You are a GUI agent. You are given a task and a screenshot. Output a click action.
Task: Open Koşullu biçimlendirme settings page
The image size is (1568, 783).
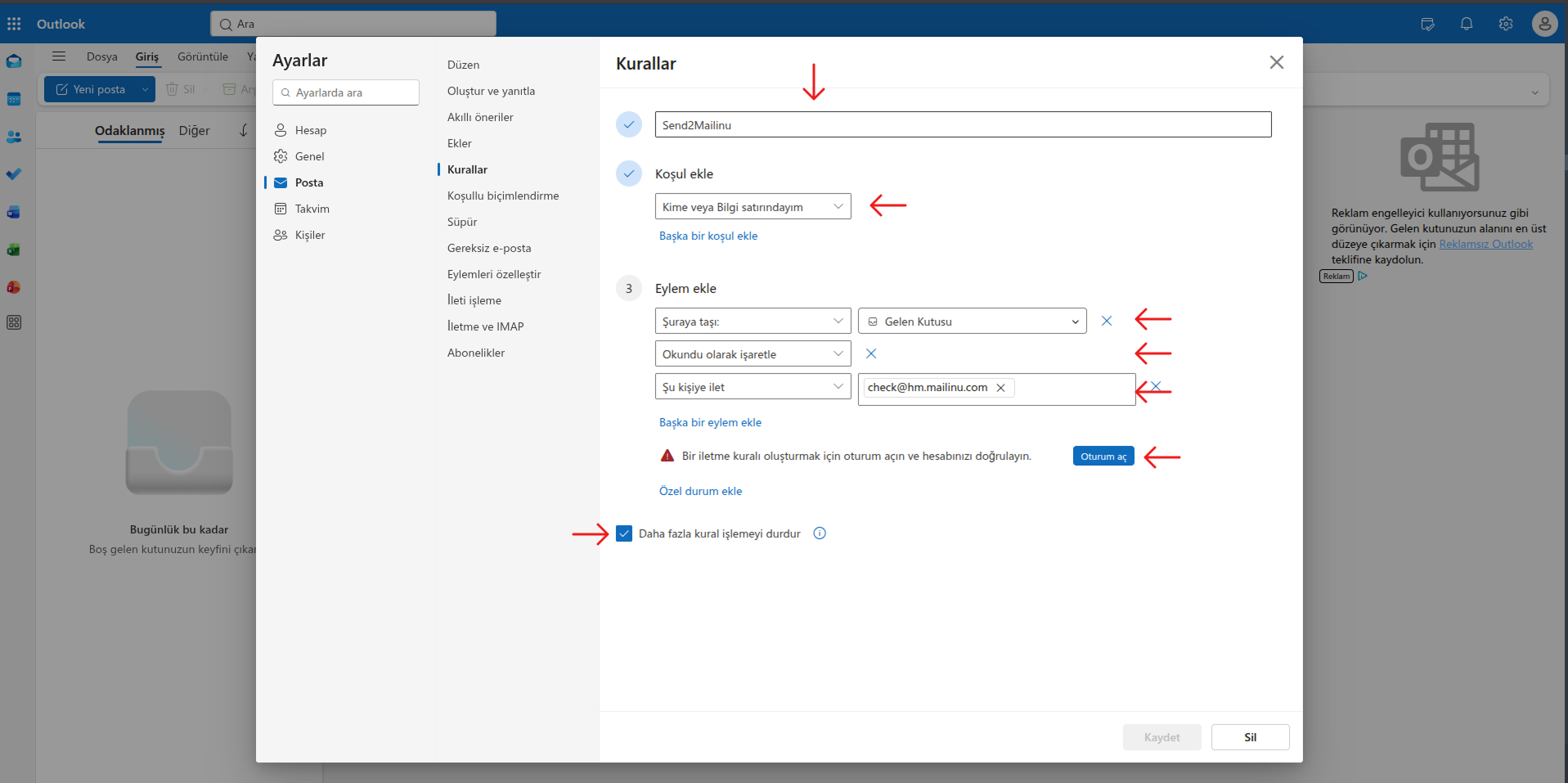pyautogui.click(x=504, y=196)
